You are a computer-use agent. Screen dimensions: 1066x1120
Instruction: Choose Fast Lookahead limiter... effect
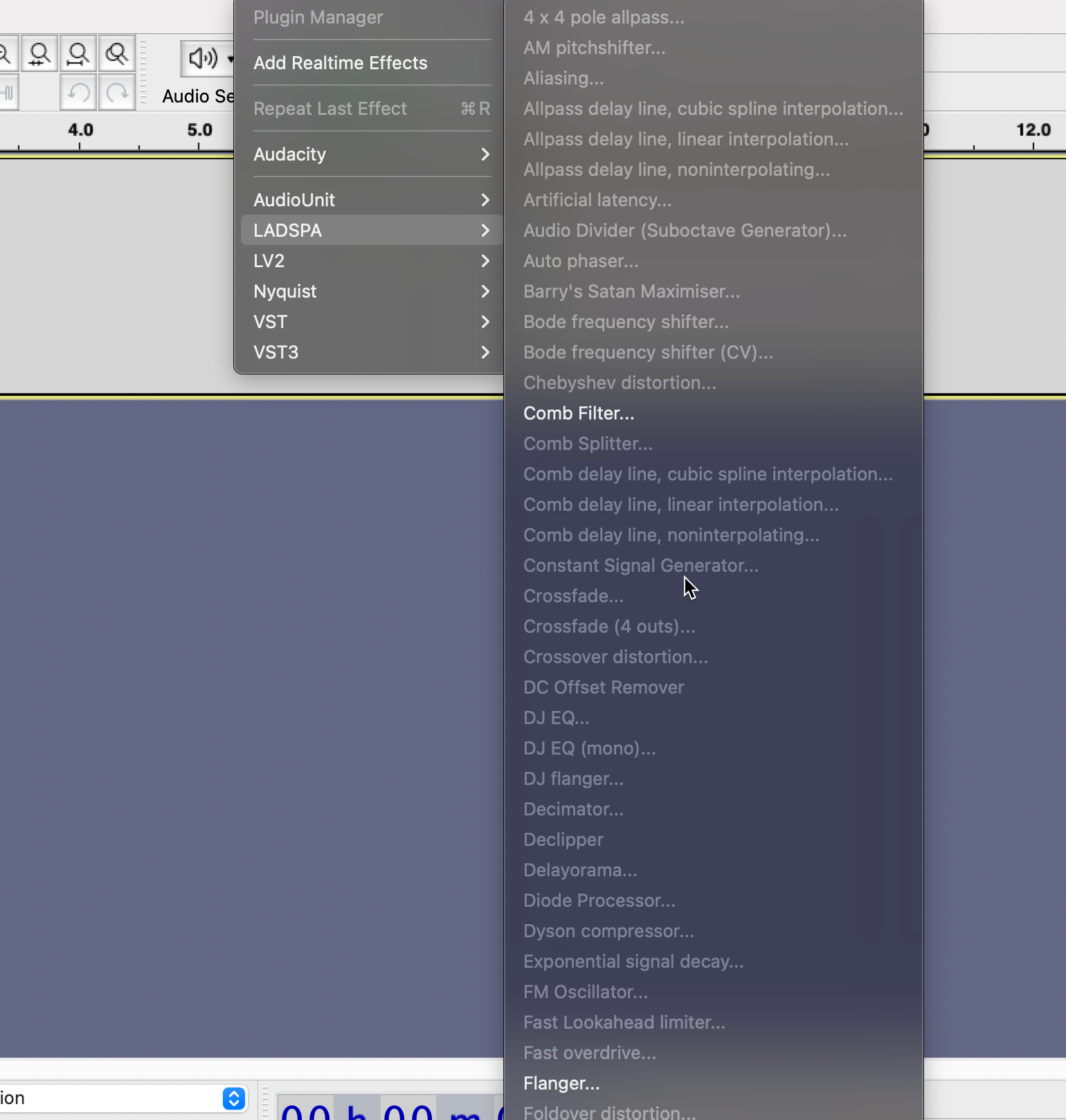[714, 1022]
